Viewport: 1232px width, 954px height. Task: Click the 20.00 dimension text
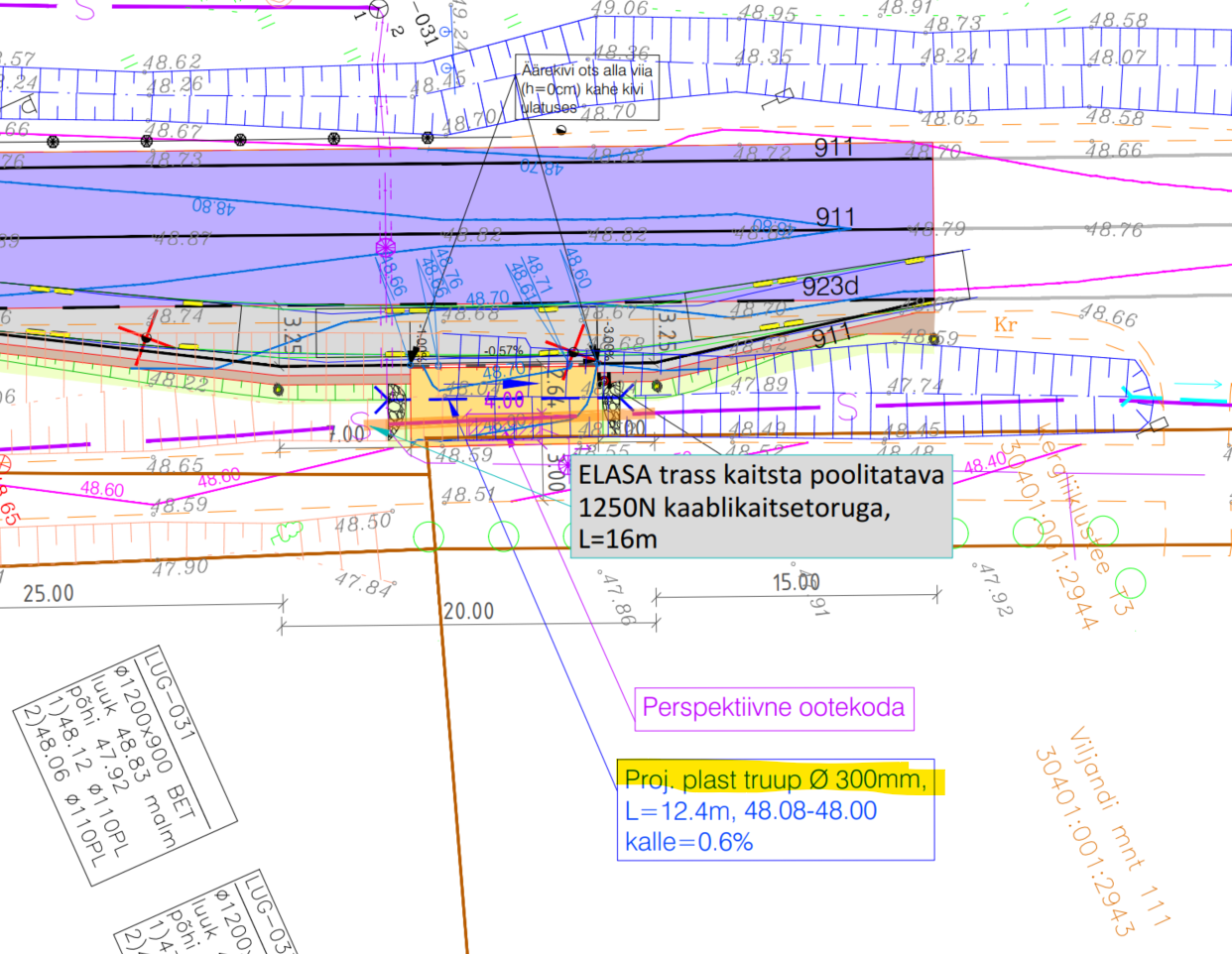[468, 611]
